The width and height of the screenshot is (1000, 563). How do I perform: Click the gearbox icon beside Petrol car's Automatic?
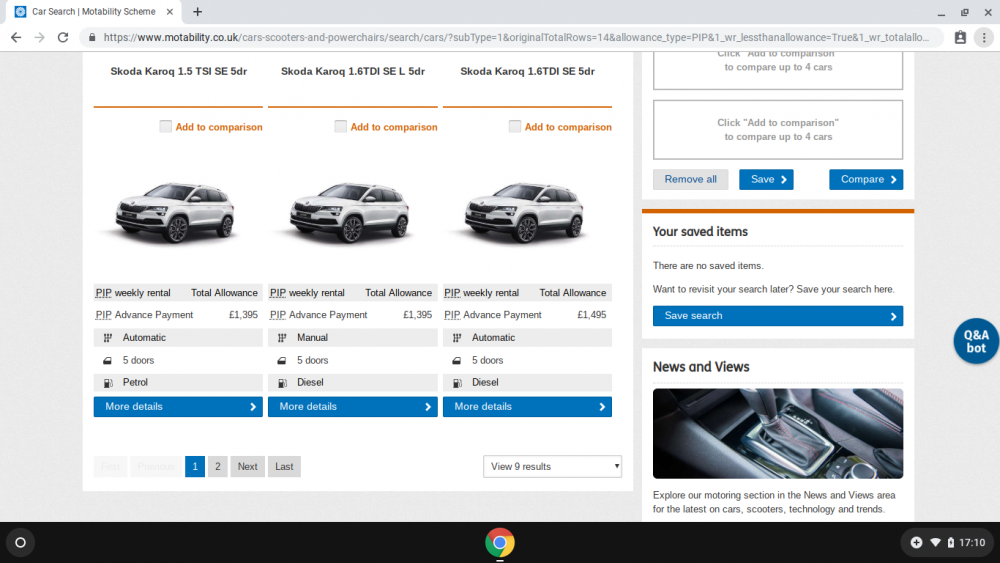pos(108,338)
